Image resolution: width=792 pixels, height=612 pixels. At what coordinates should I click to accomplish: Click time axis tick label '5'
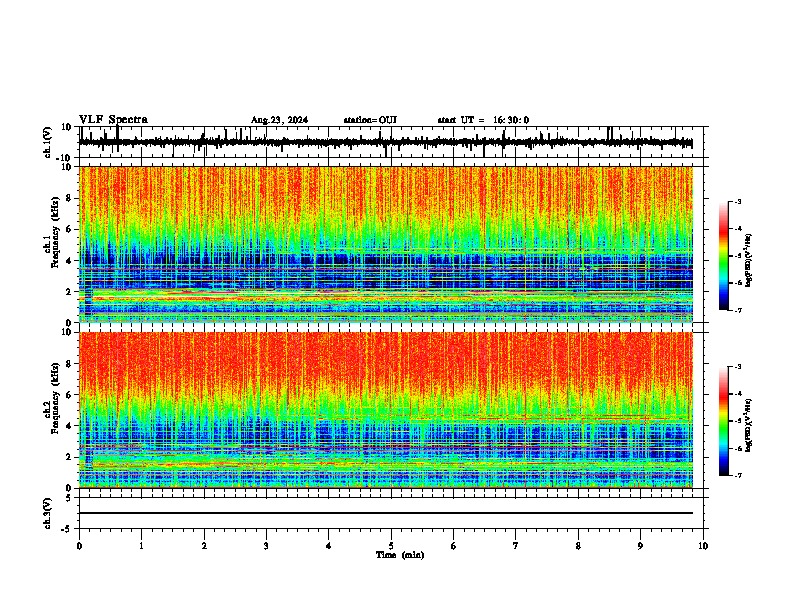coord(391,545)
